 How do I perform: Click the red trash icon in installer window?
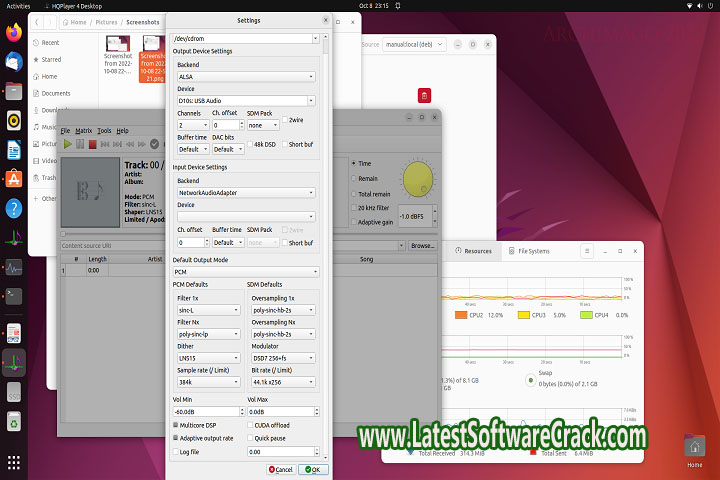click(425, 96)
